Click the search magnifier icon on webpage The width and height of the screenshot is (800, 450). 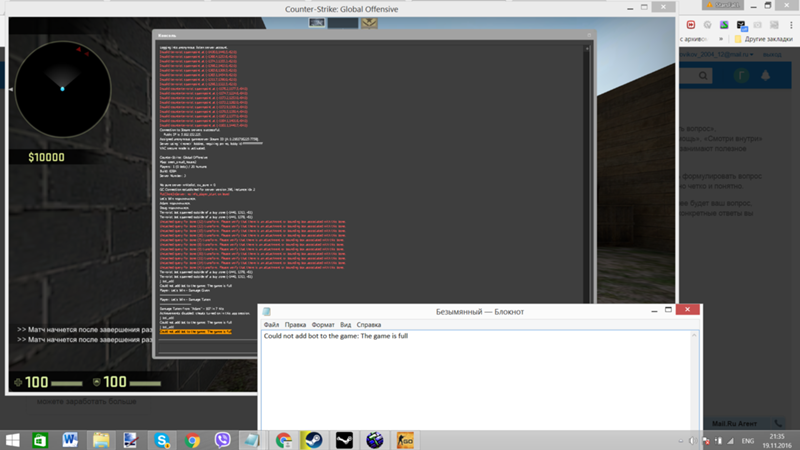click(703, 76)
